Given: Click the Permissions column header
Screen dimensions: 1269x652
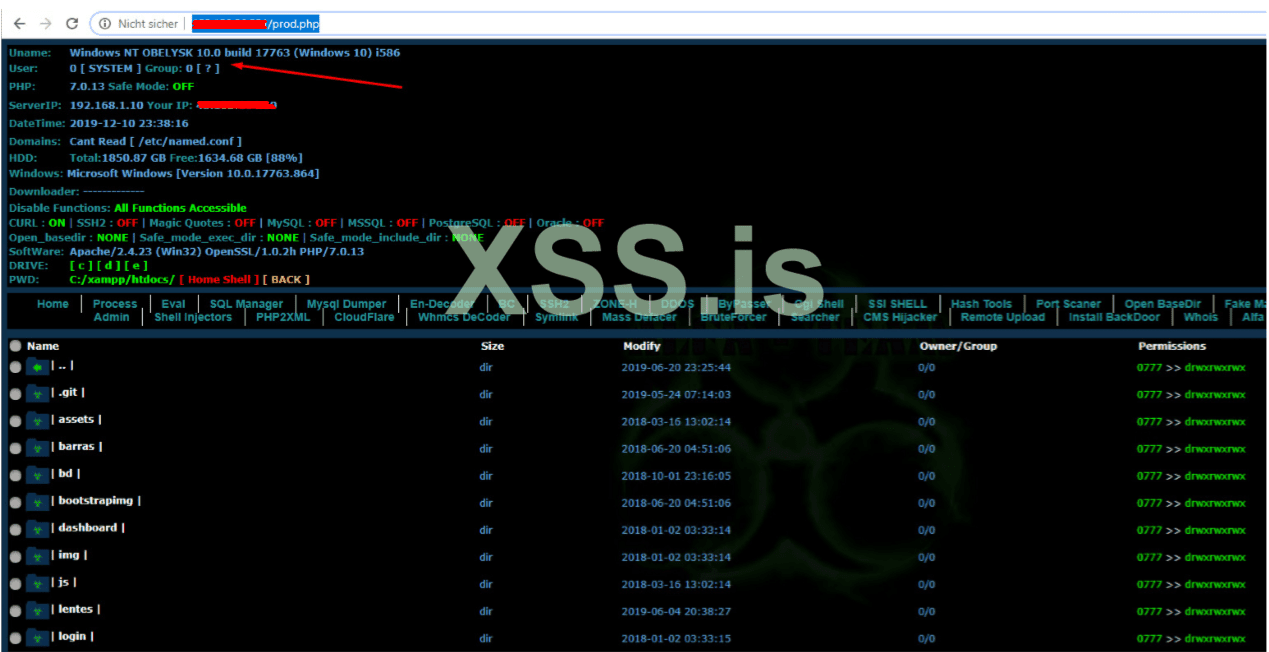Looking at the screenshot, I should 1172,346.
